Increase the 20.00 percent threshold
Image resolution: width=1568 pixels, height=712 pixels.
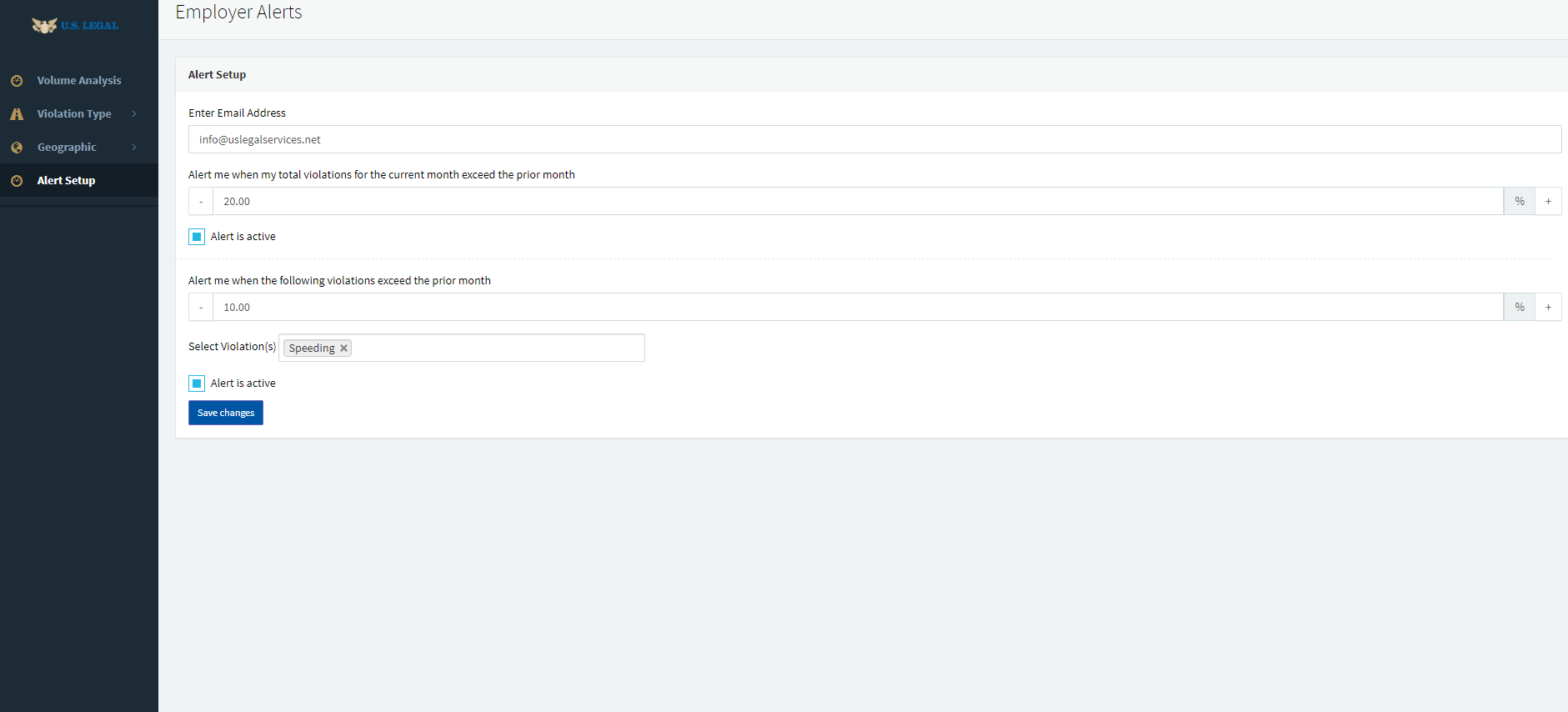click(1548, 201)
